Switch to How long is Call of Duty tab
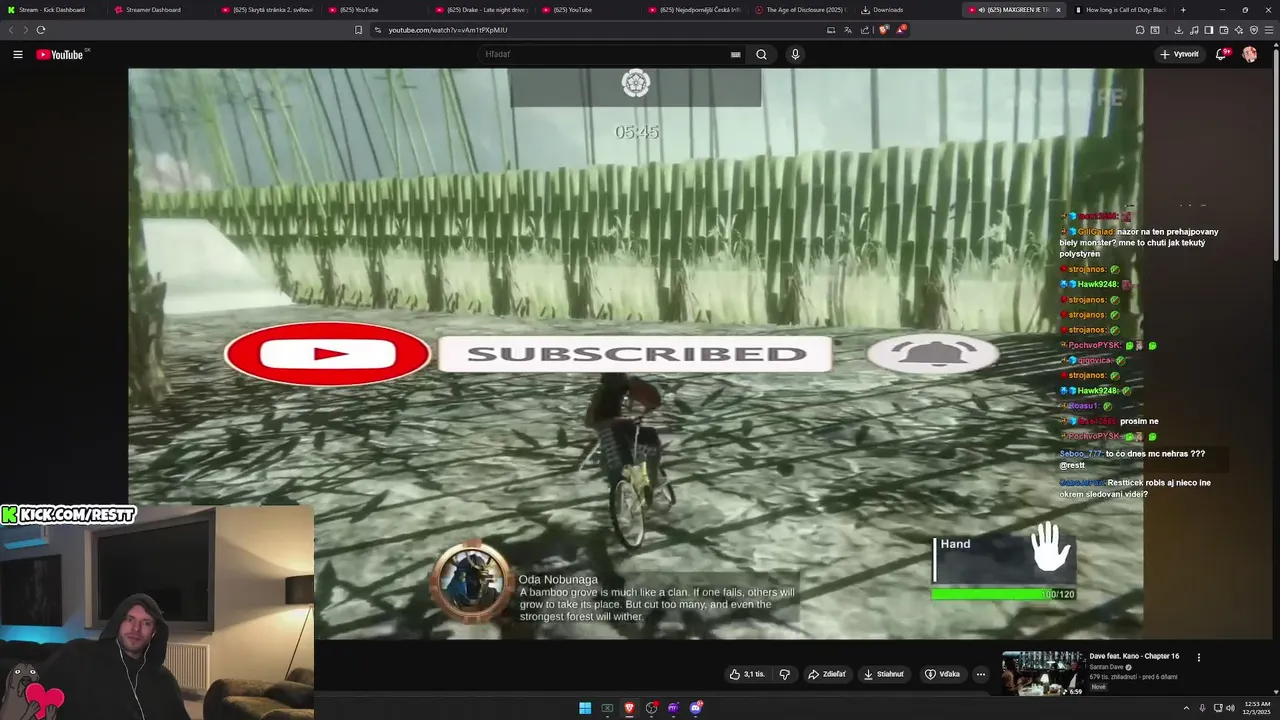Viewport: 1280px width, 720px height. pos(1121,10)
